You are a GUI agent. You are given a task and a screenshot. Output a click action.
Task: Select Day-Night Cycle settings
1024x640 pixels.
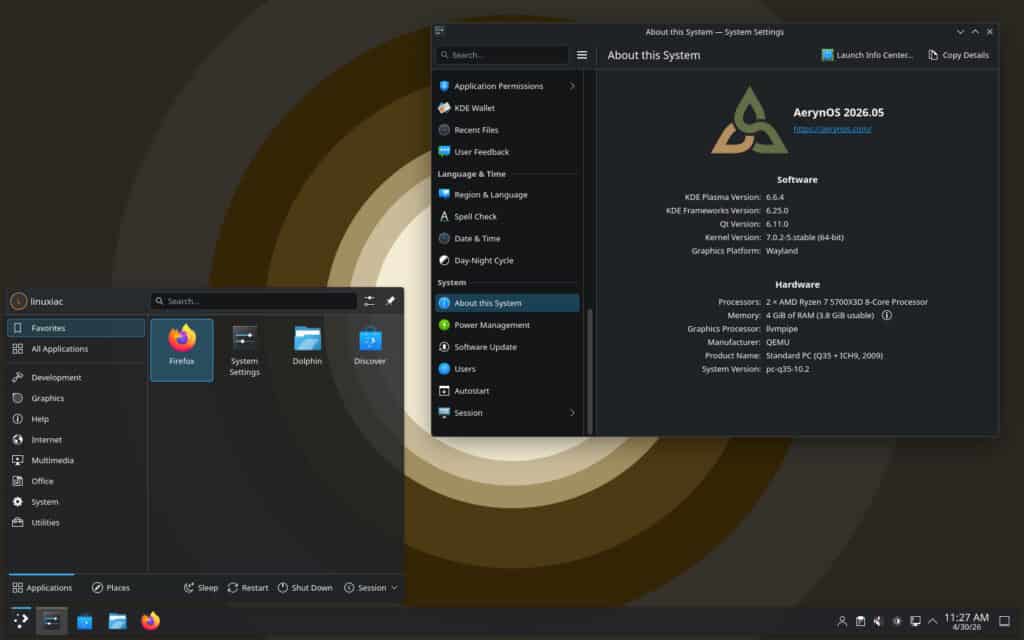pyautogui.click(x=483, y=259)
